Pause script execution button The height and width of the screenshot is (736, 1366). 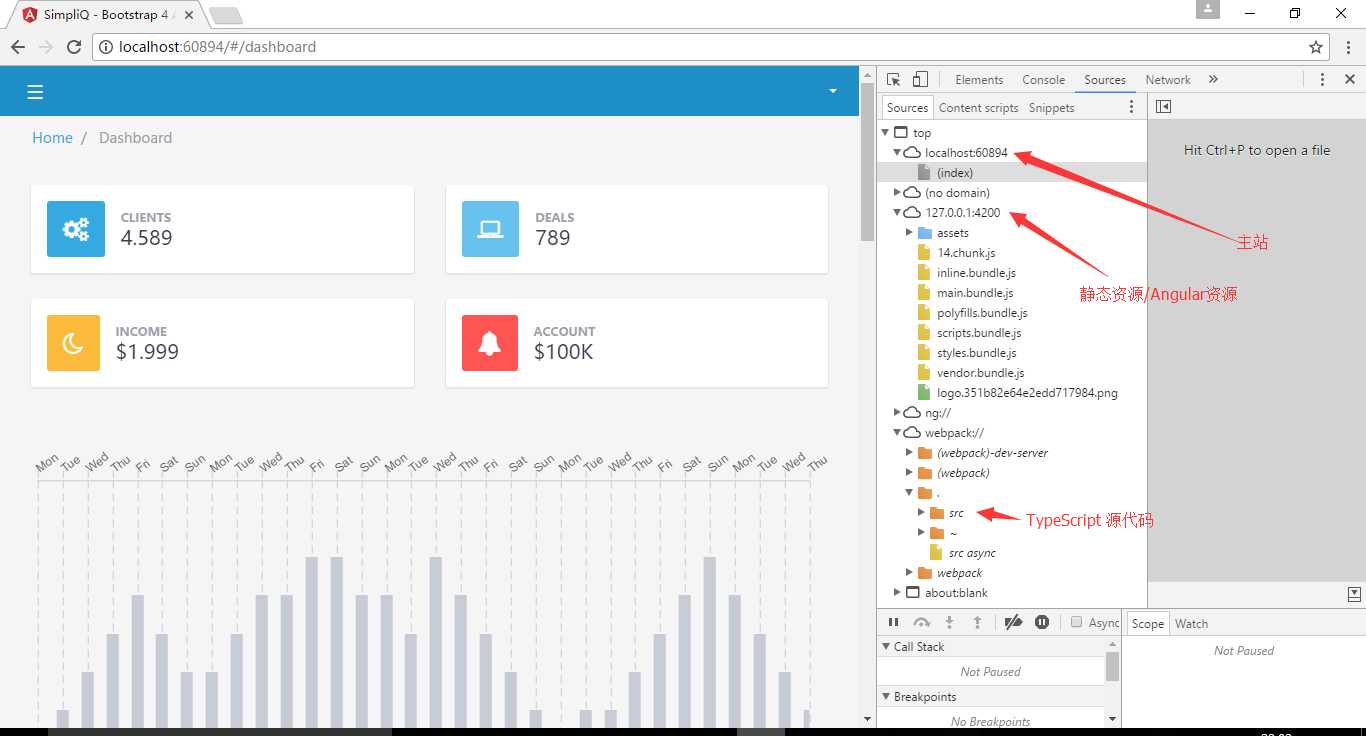pos(894,622)
